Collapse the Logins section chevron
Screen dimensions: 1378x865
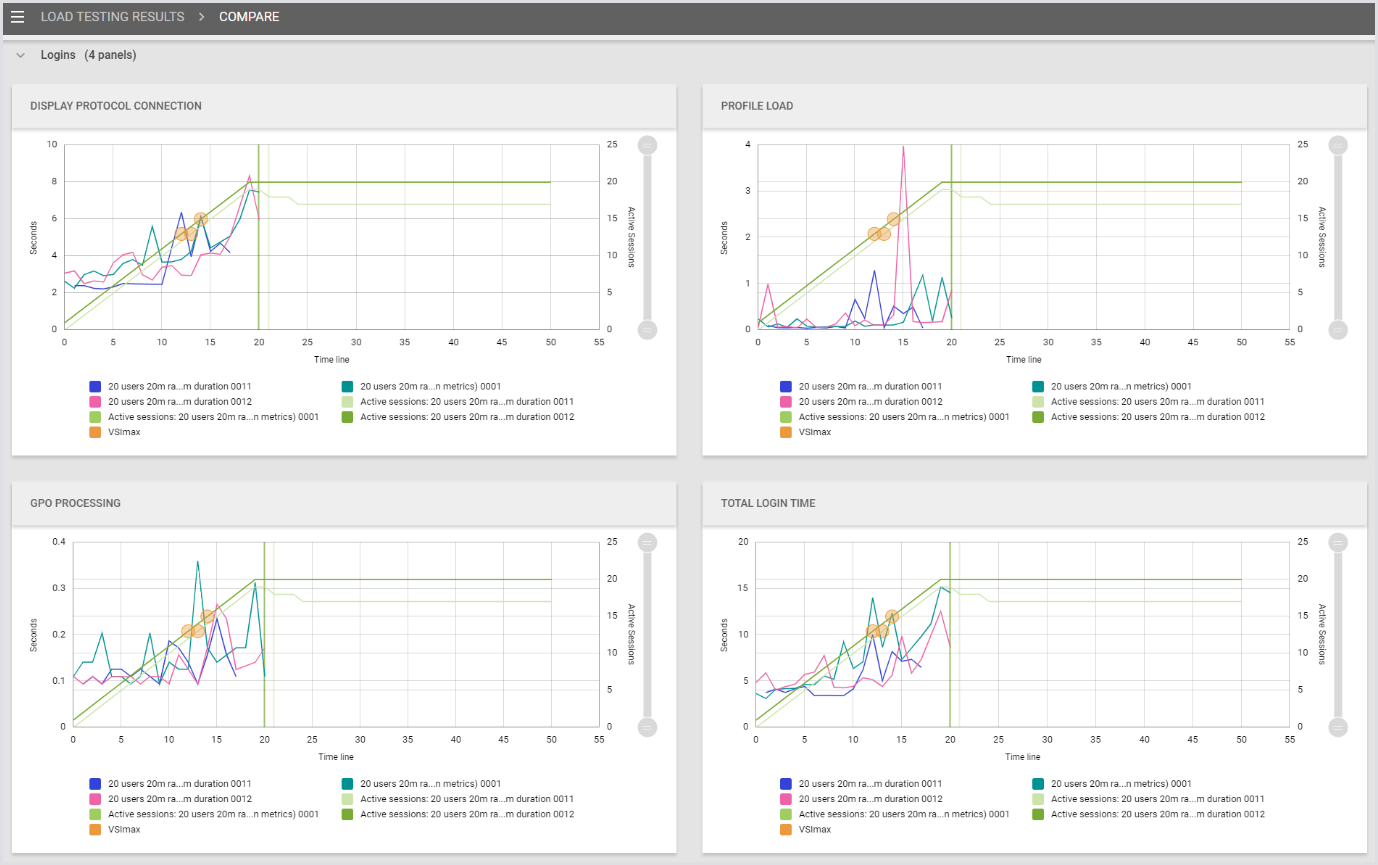[x=21, y=55]
